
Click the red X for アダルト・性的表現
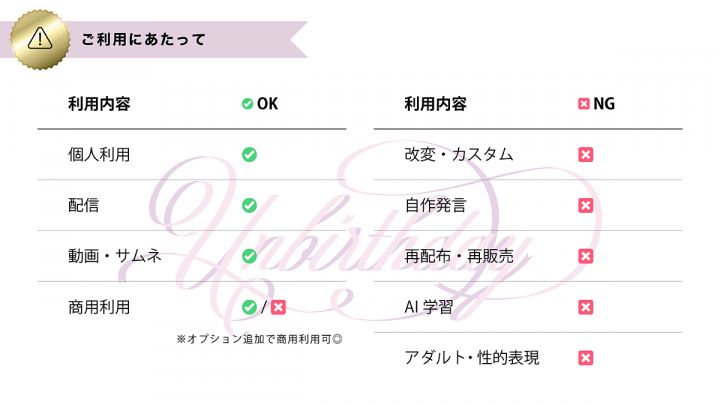tap(586, 358)
